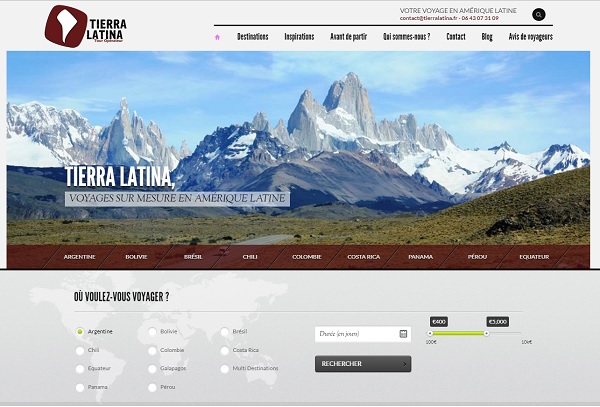
Task: Expand the Avant de partir menu
Action: click(348, 37)
